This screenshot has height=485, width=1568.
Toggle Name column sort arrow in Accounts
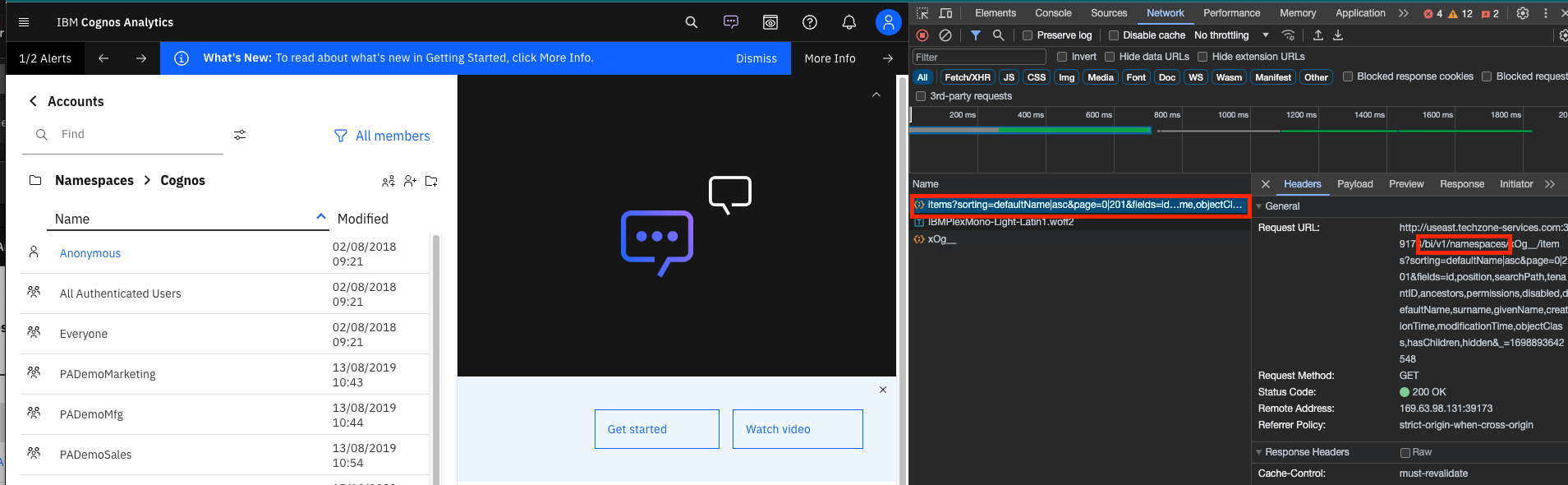click(321, 217)
